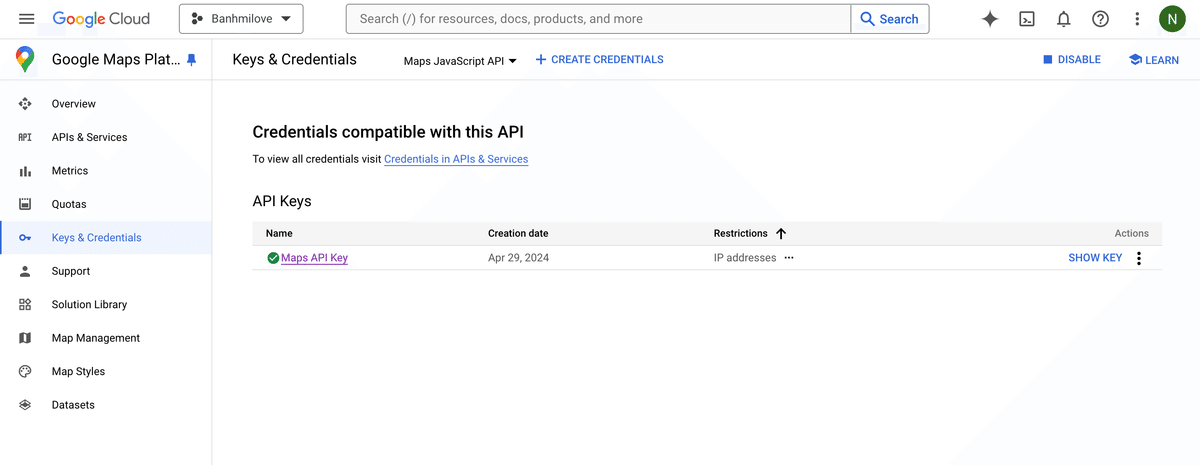Click the N account avatar
Image resolution: width=1200 pixels, height=465 pixels.
[1172, 19]
